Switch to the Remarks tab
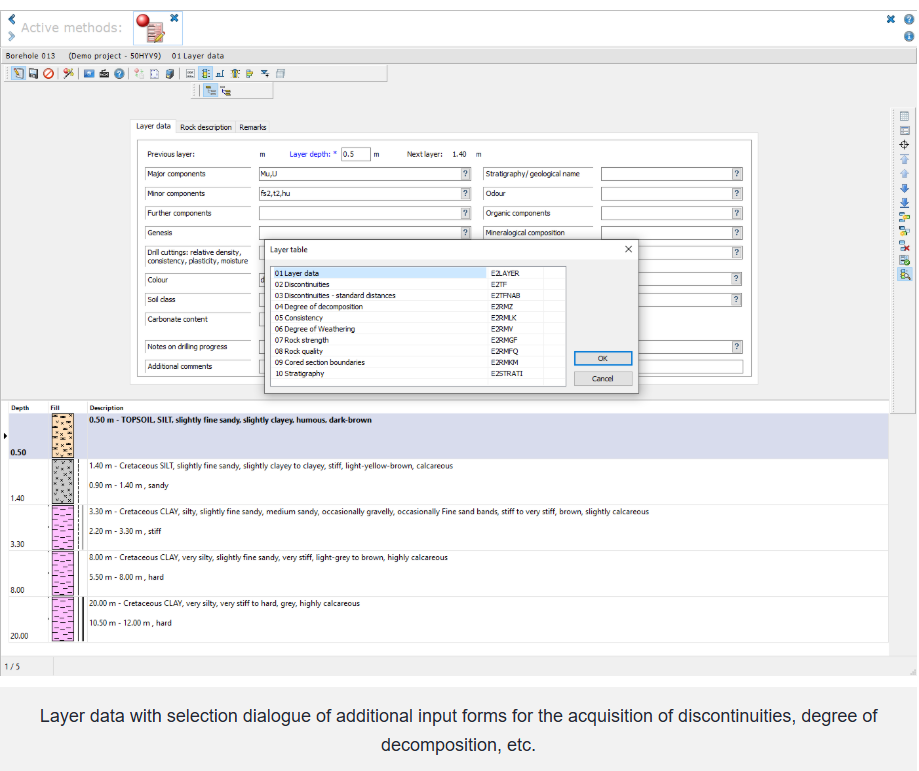 [x=252, y=127]
